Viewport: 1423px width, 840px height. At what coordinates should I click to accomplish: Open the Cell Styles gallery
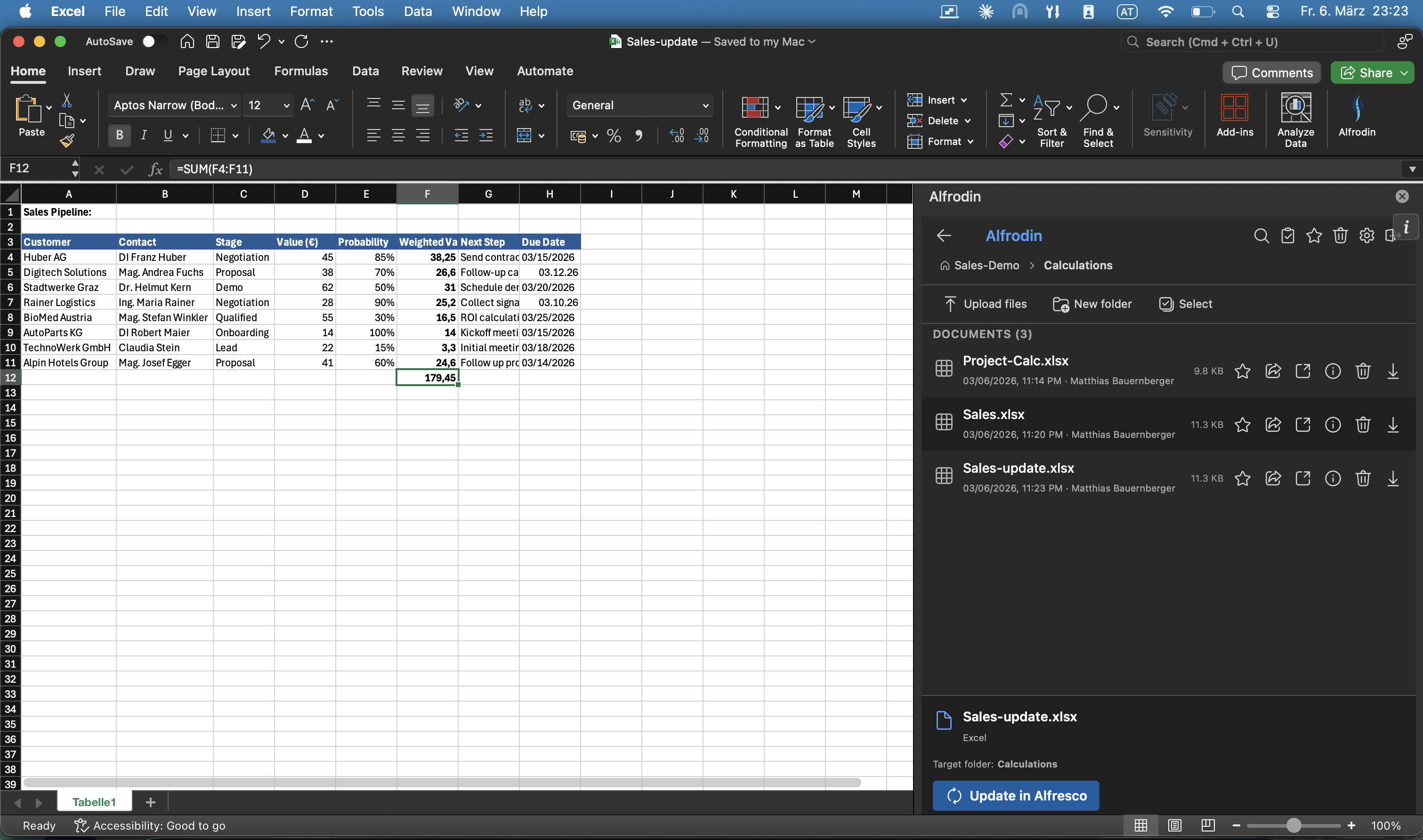[861, 120]
